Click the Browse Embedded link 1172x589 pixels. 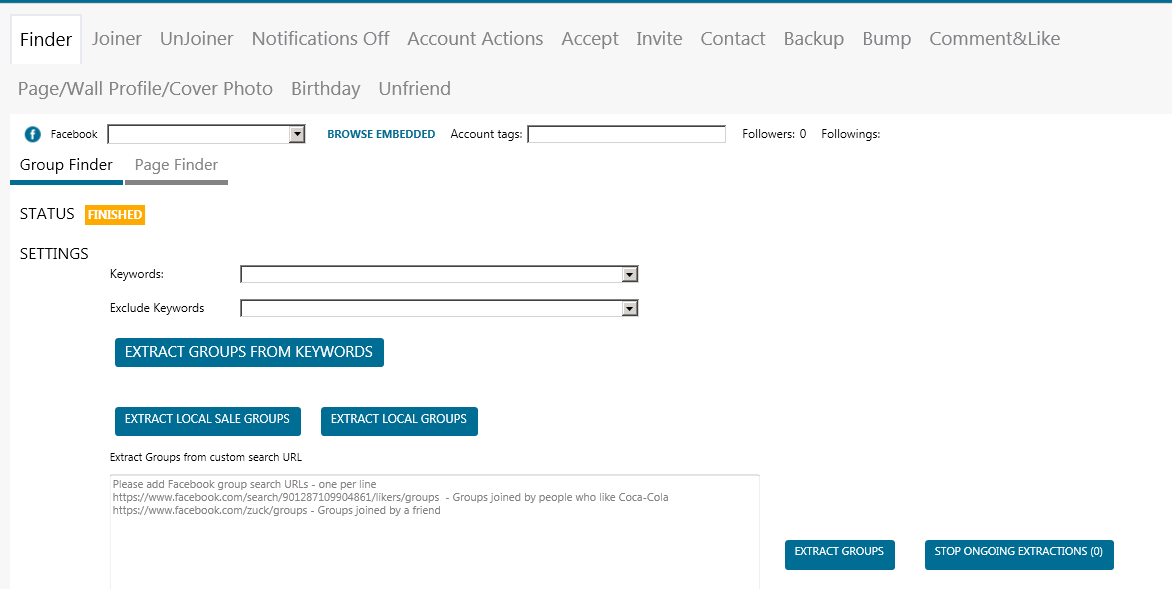[x=381, y=135]
